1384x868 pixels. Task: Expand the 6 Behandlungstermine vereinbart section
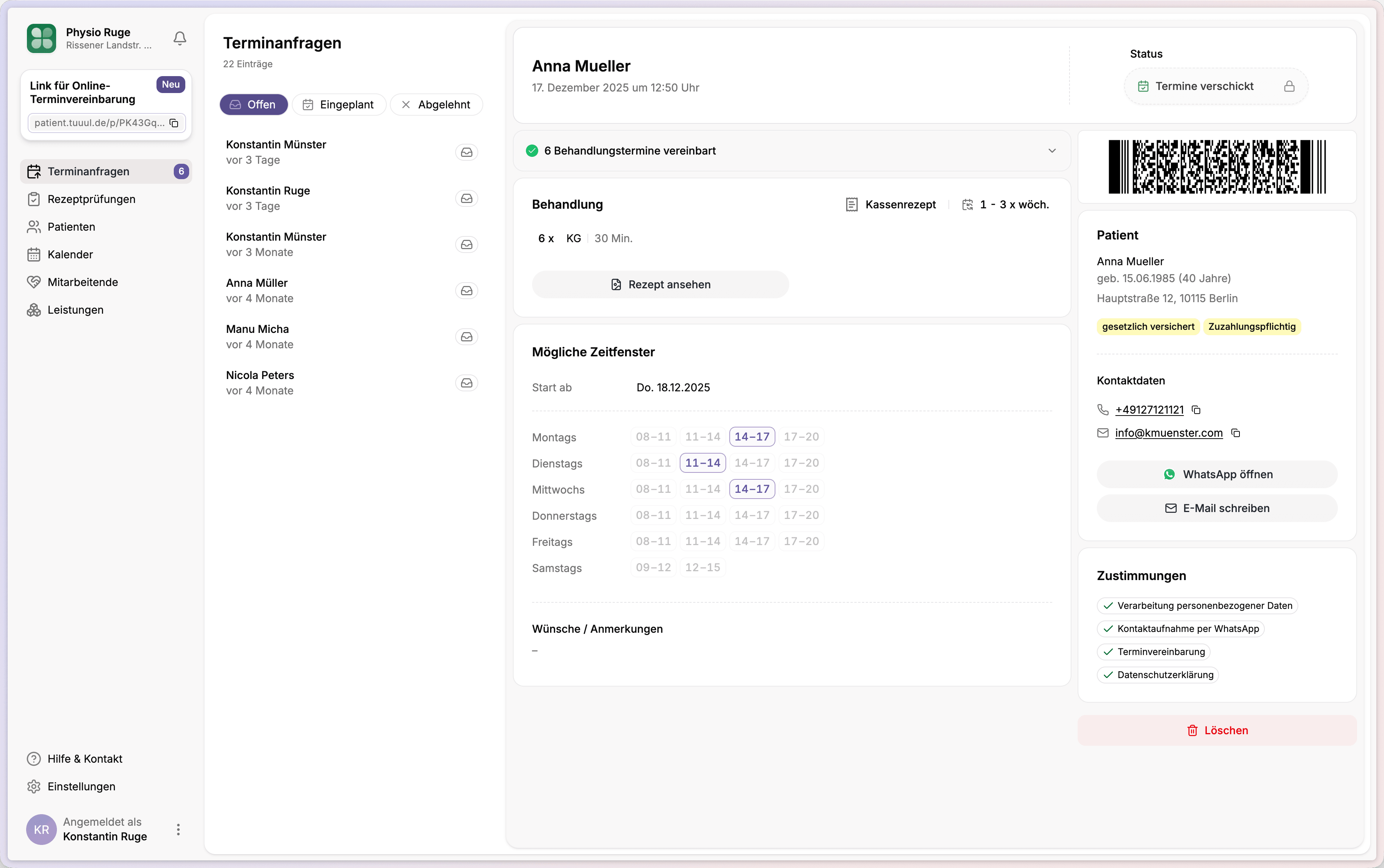pyautogui.click(x=1051, y=150)
